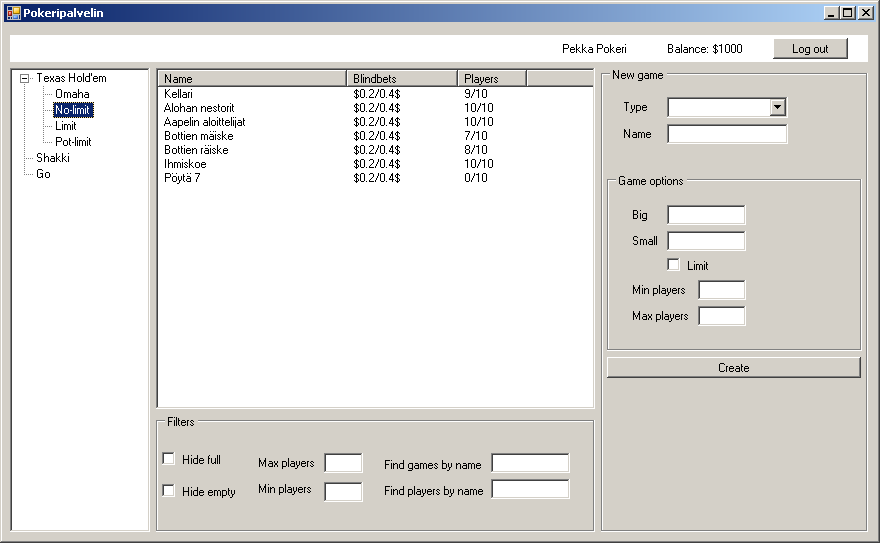Select the Bottien mäiske table row
The image size is (880, 543).
[x=375, y=136]
